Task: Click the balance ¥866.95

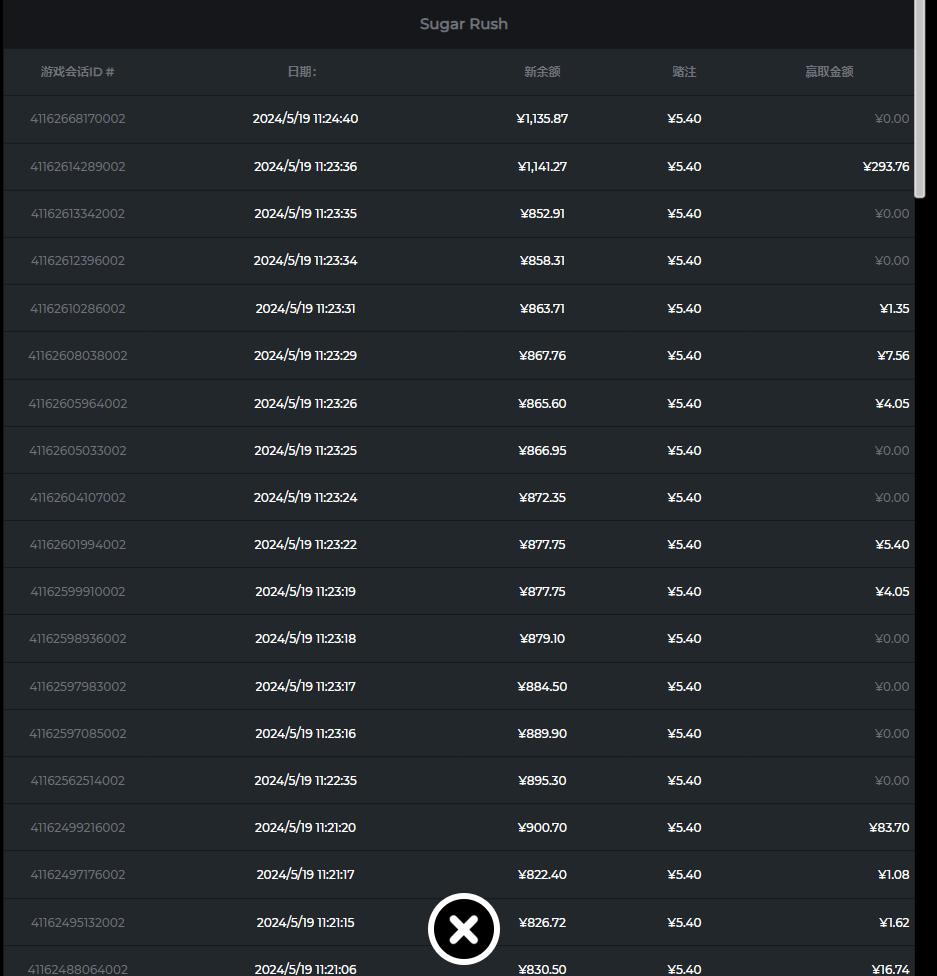Action: [x=542, y=450]
